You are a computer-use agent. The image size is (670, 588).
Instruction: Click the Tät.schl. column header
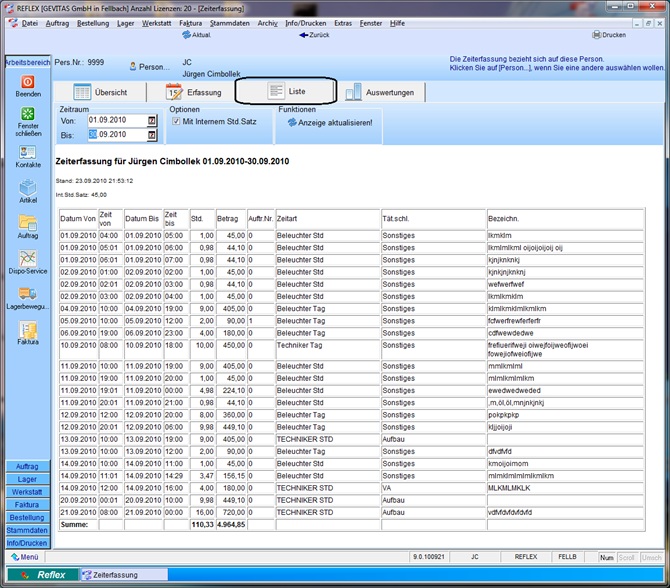(433, 219)
